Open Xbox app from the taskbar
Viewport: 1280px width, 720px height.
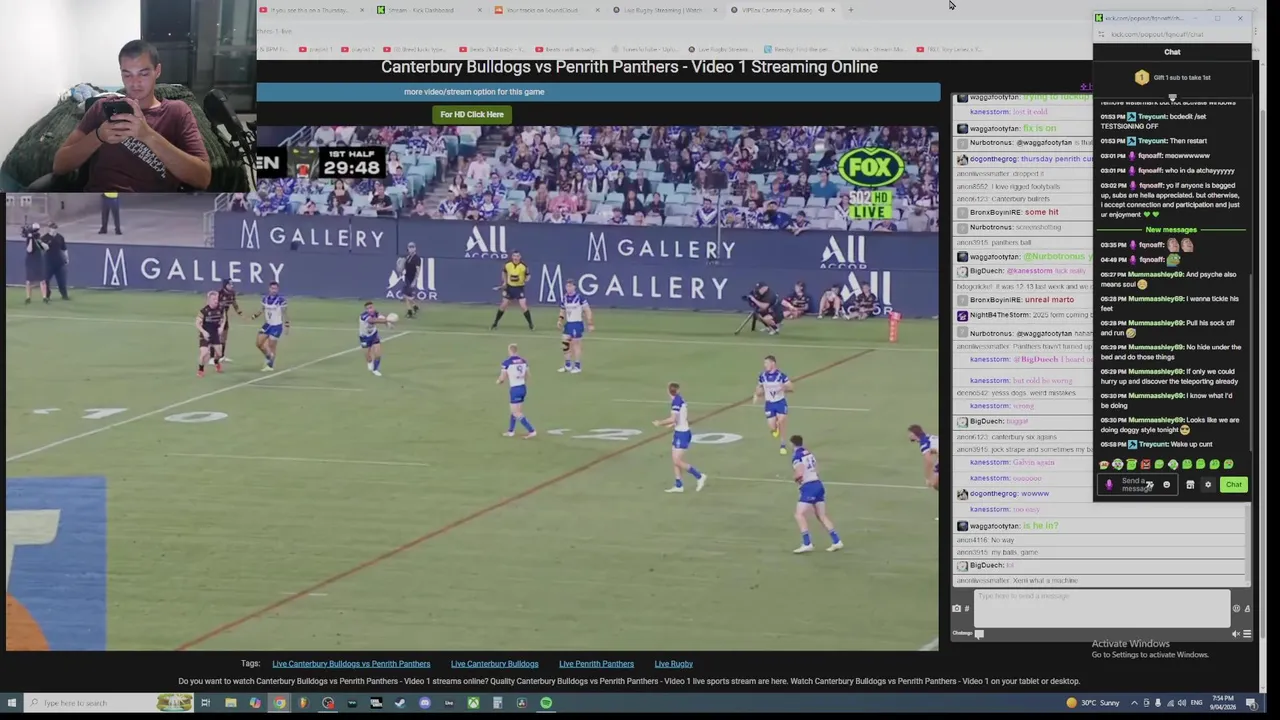(473, 703)
